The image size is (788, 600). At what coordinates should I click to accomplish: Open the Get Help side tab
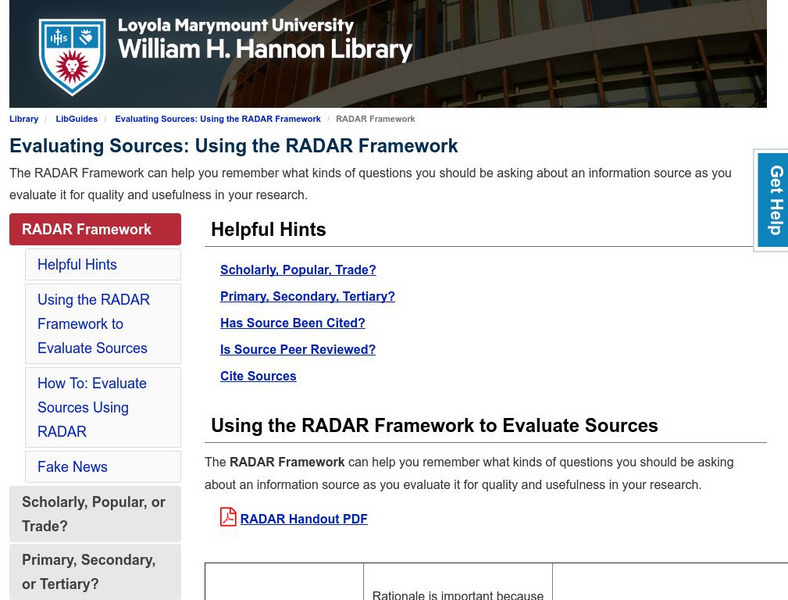(773, 199)
